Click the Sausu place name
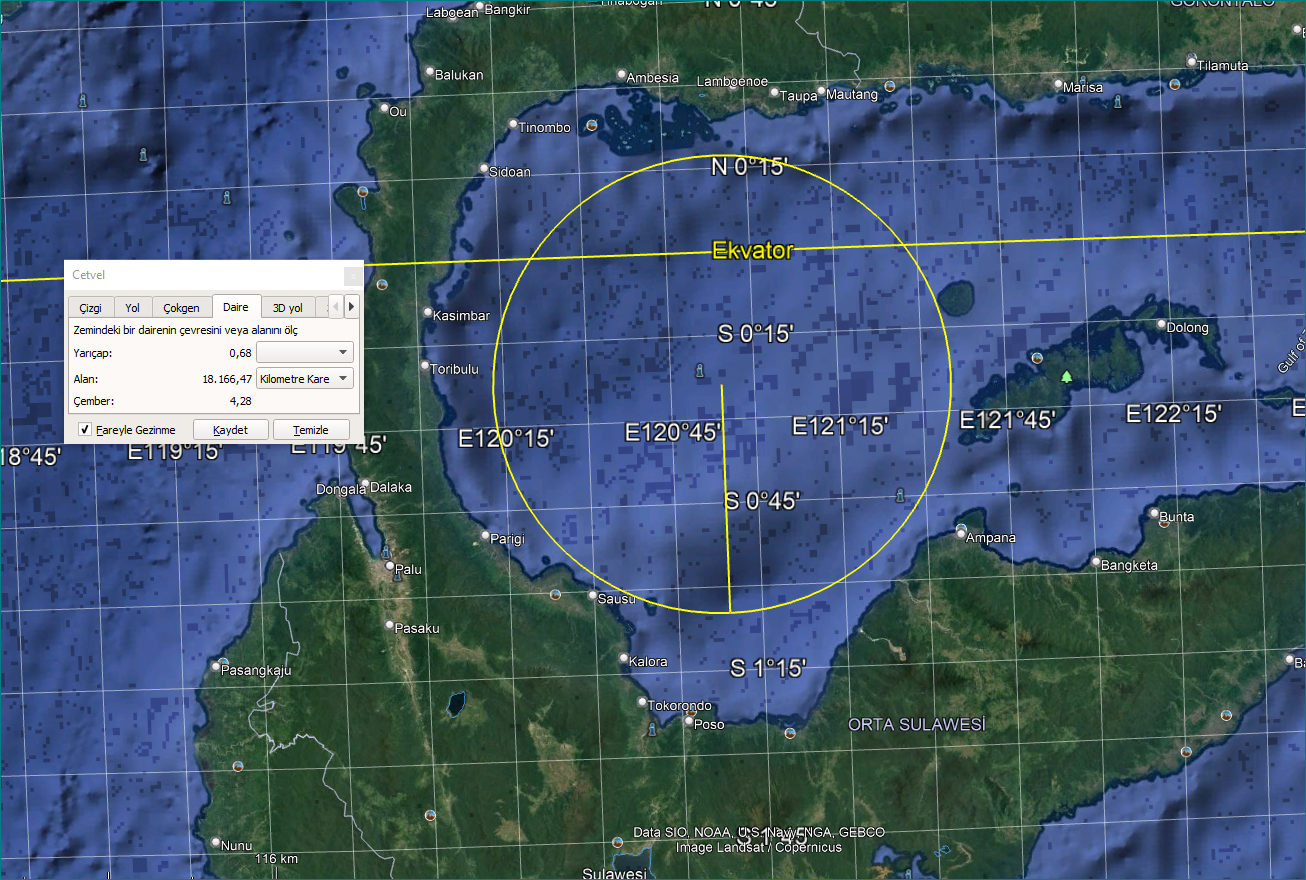1306x880 pixels. 617,598
